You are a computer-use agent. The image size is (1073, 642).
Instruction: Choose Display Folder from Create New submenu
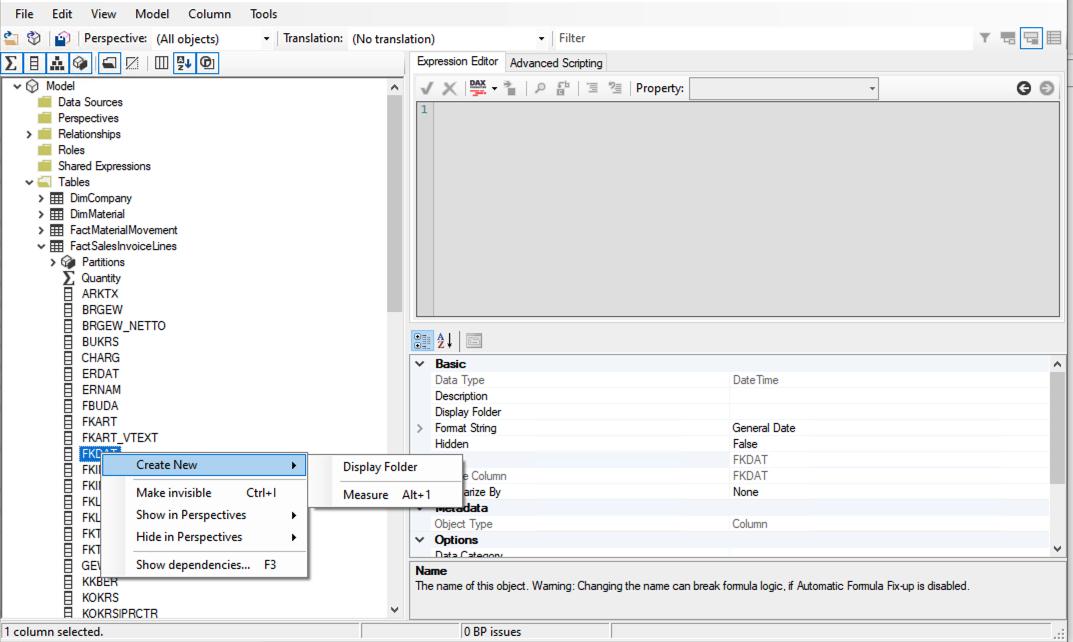pos(385,467)
